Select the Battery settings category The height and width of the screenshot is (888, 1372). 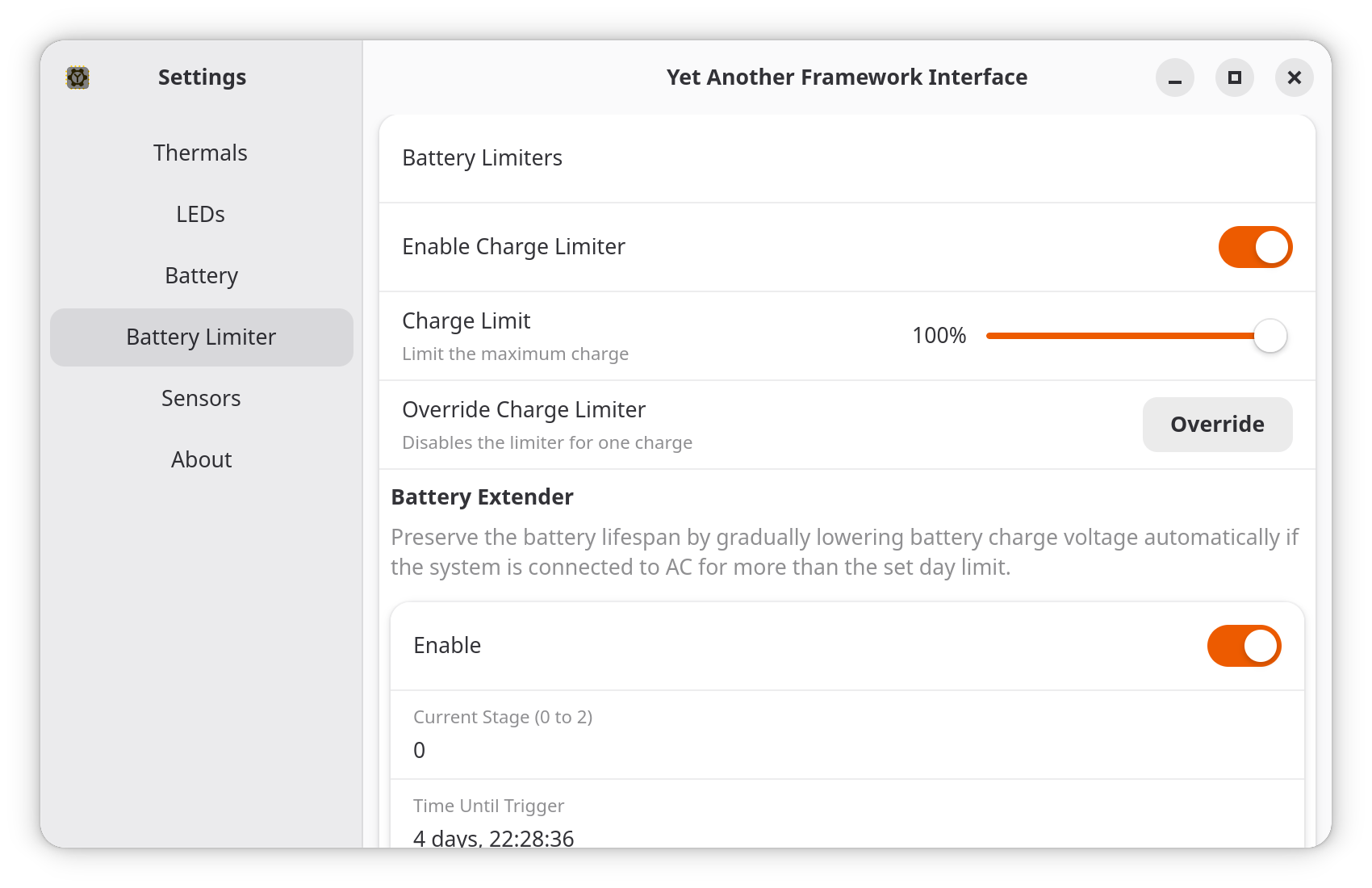[201, 275]
